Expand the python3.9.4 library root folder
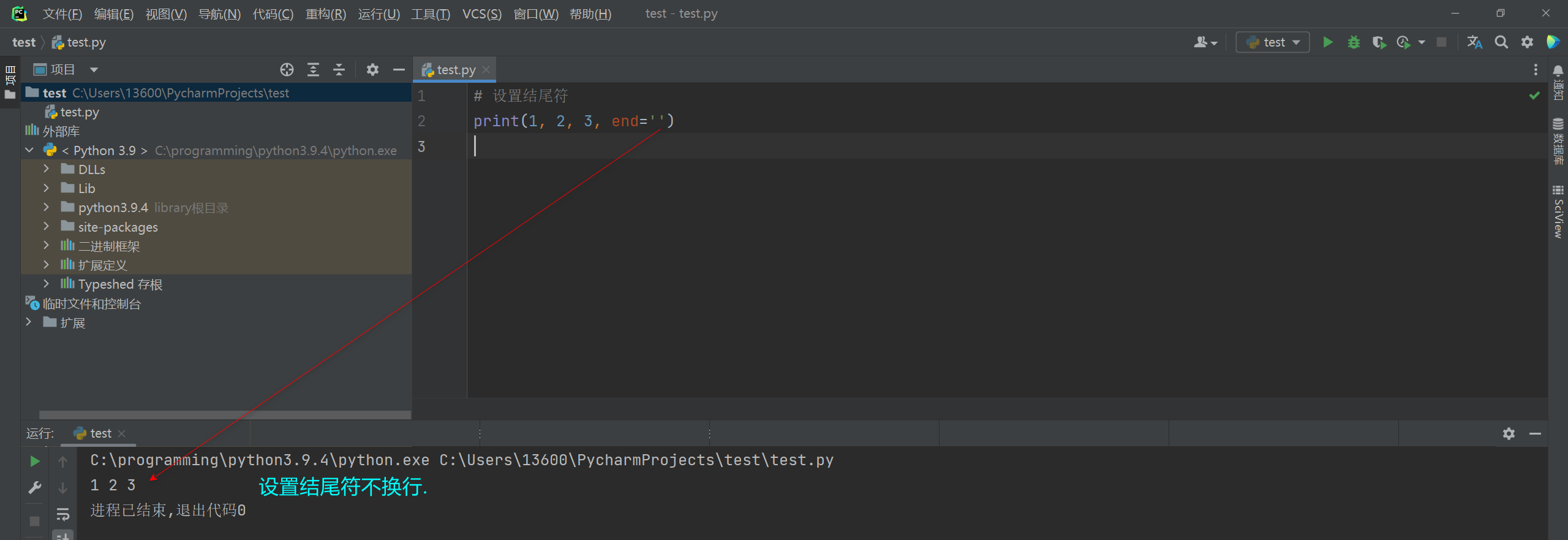 [x=46, y=207]
